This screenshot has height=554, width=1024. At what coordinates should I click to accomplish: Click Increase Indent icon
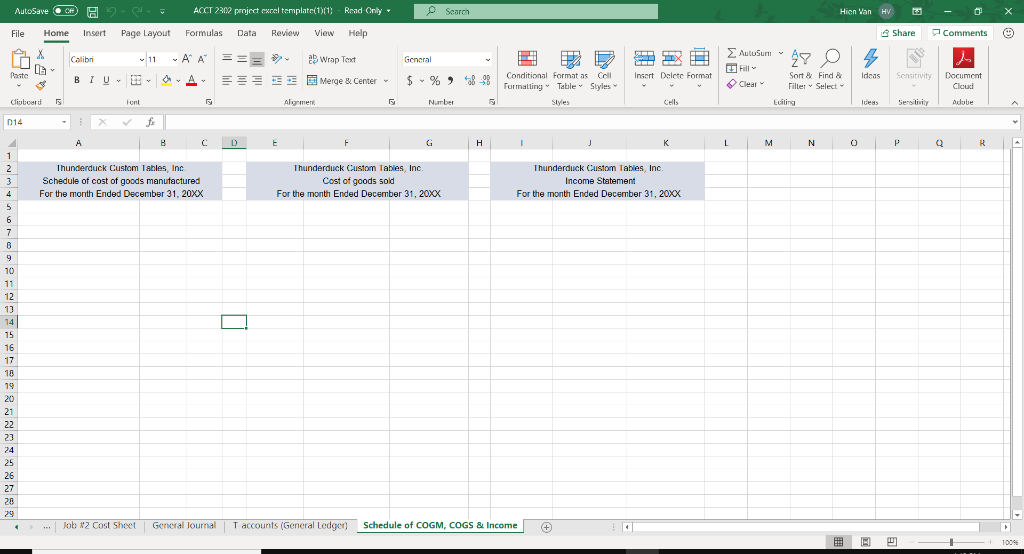[292, 80]
